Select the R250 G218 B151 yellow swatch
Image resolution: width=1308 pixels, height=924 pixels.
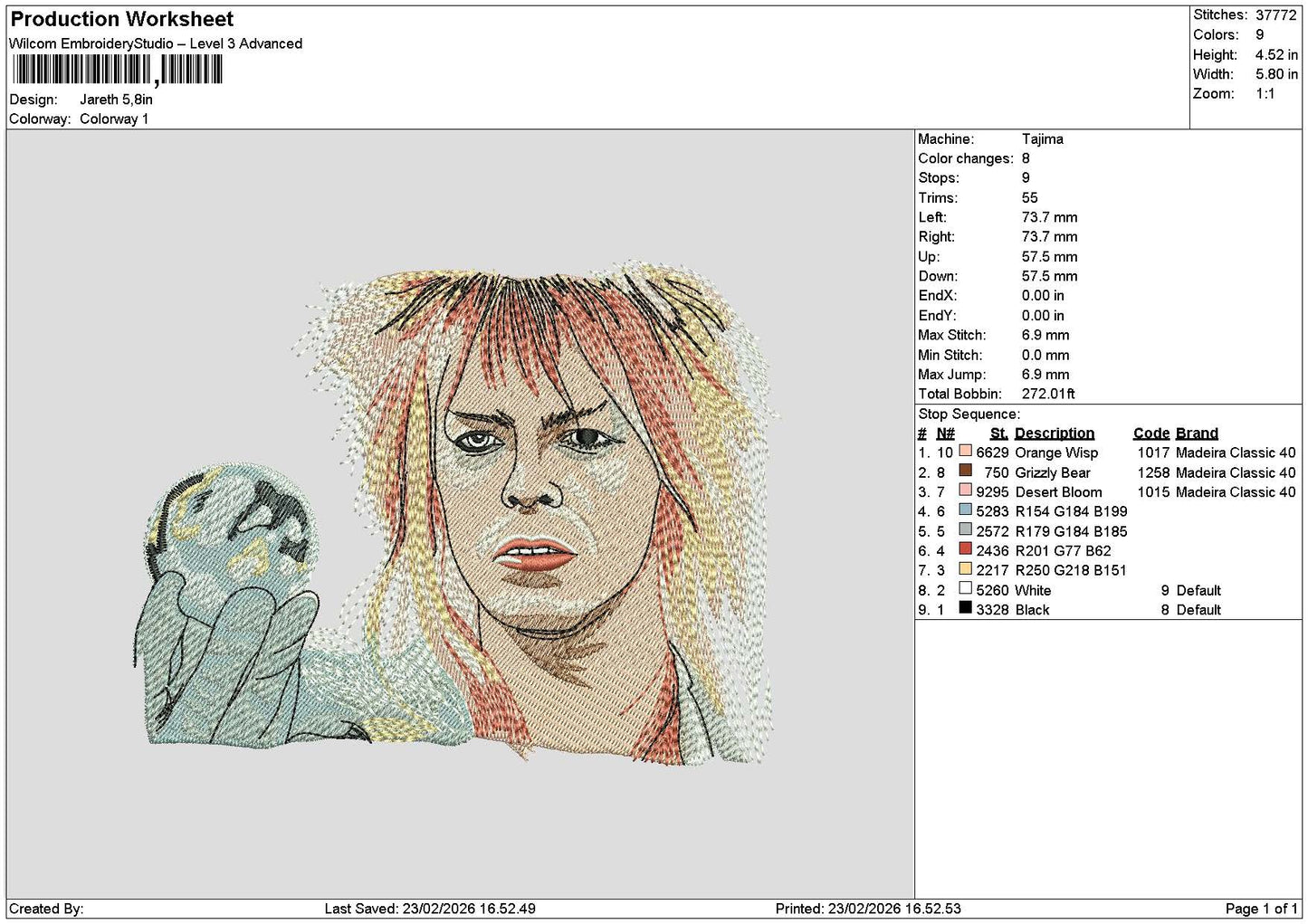966,569
